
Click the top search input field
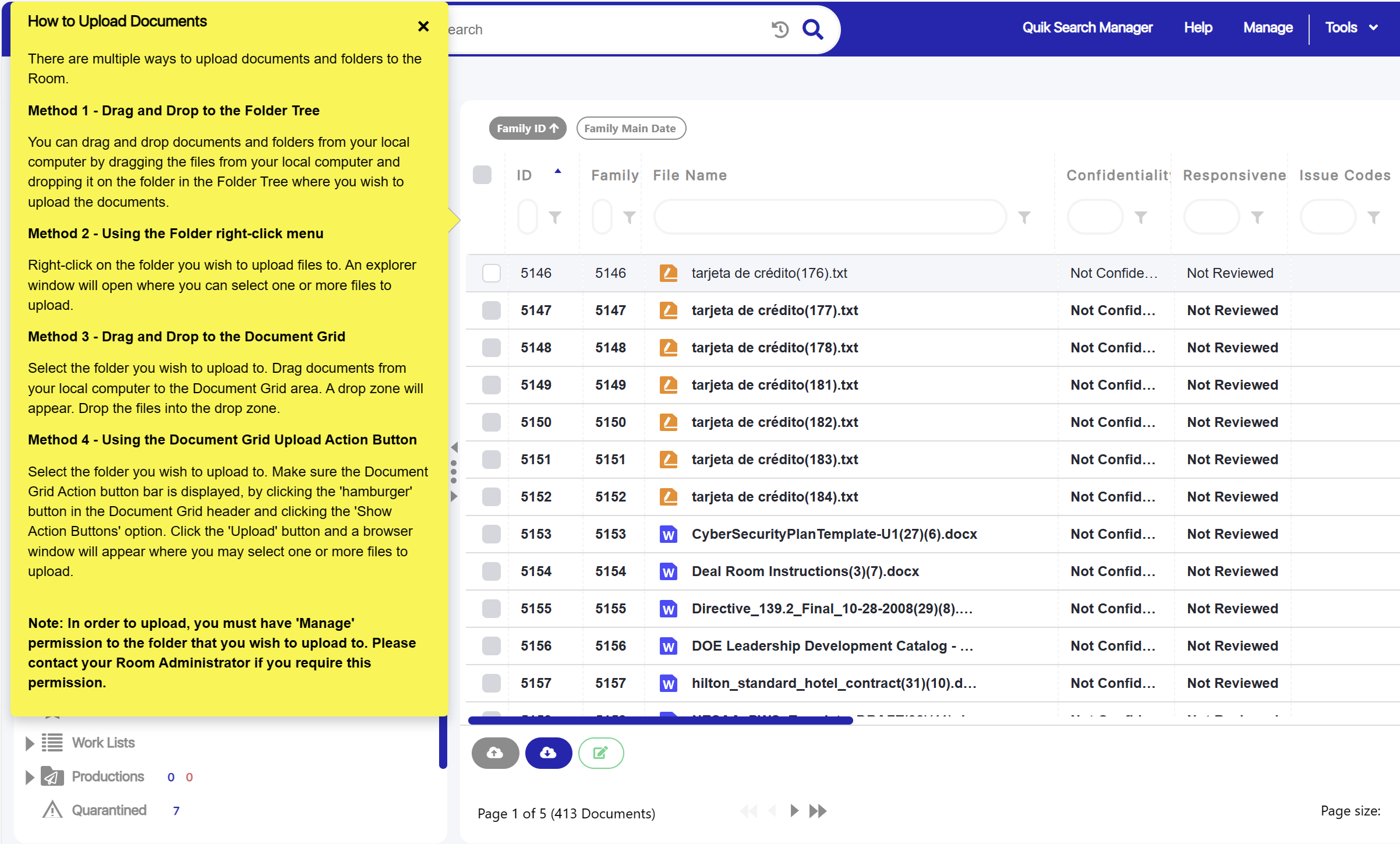(x=606, y=29)
